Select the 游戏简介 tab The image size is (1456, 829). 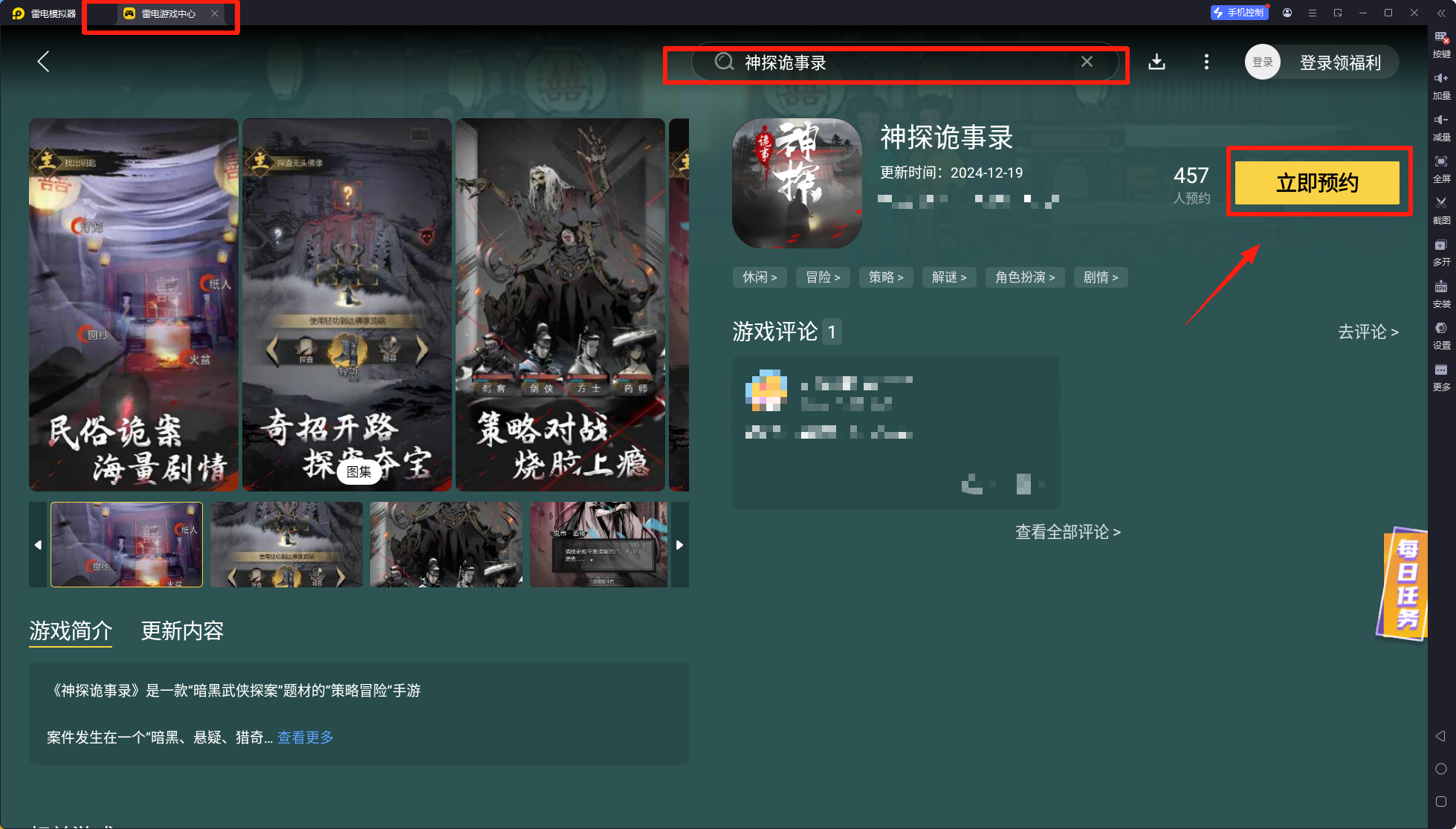point(71,631)
